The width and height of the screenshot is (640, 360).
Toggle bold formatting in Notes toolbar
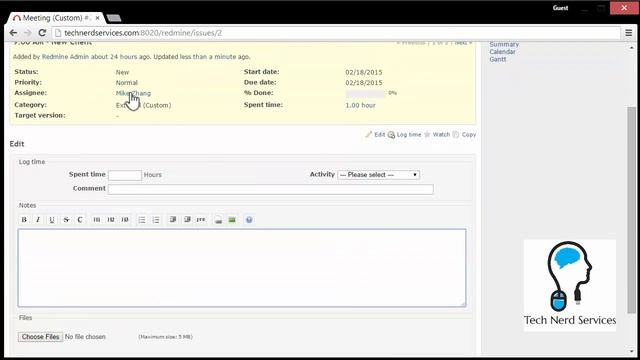tap(24, 220)
